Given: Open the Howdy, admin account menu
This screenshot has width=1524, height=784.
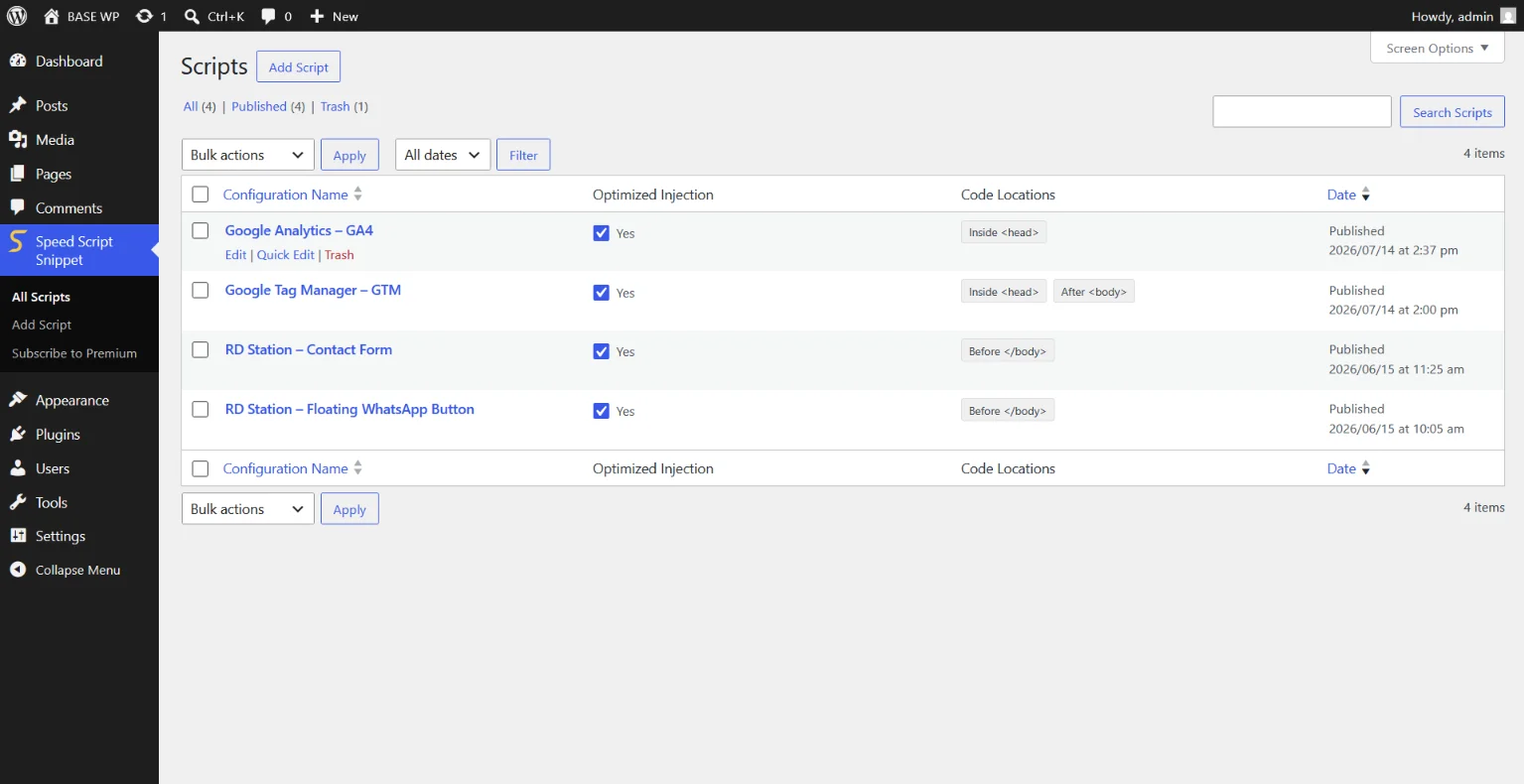Looking at the screenshot, I should coord(1463,16).
